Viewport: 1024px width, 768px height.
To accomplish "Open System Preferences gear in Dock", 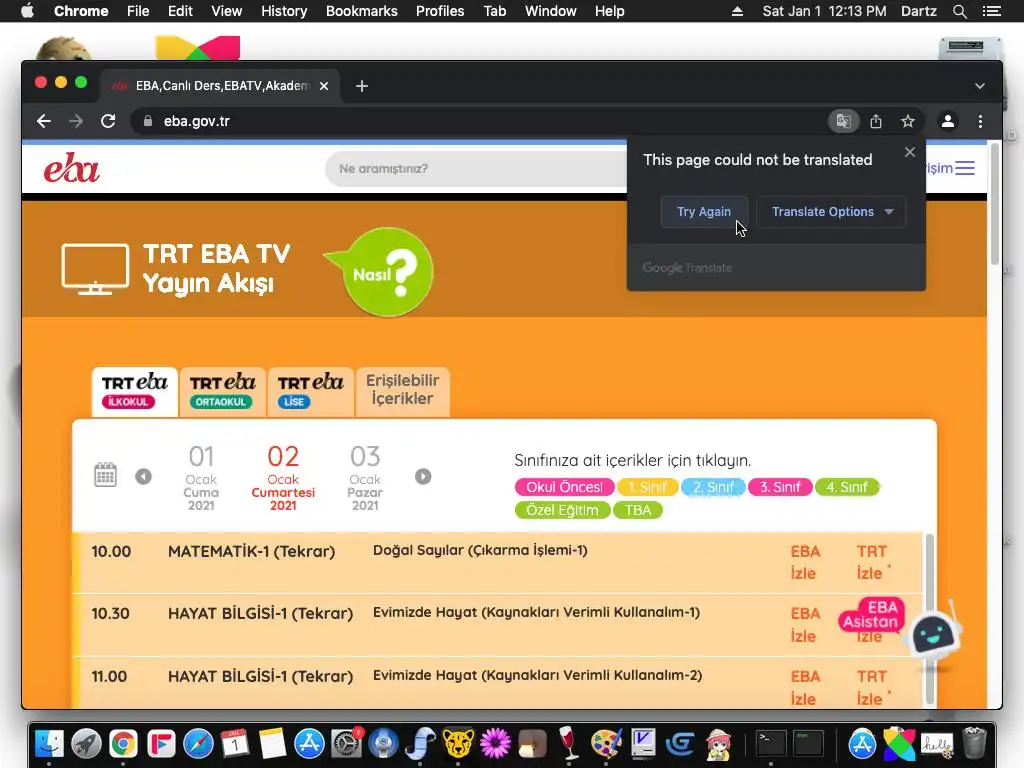I will (x=347, y=743).
